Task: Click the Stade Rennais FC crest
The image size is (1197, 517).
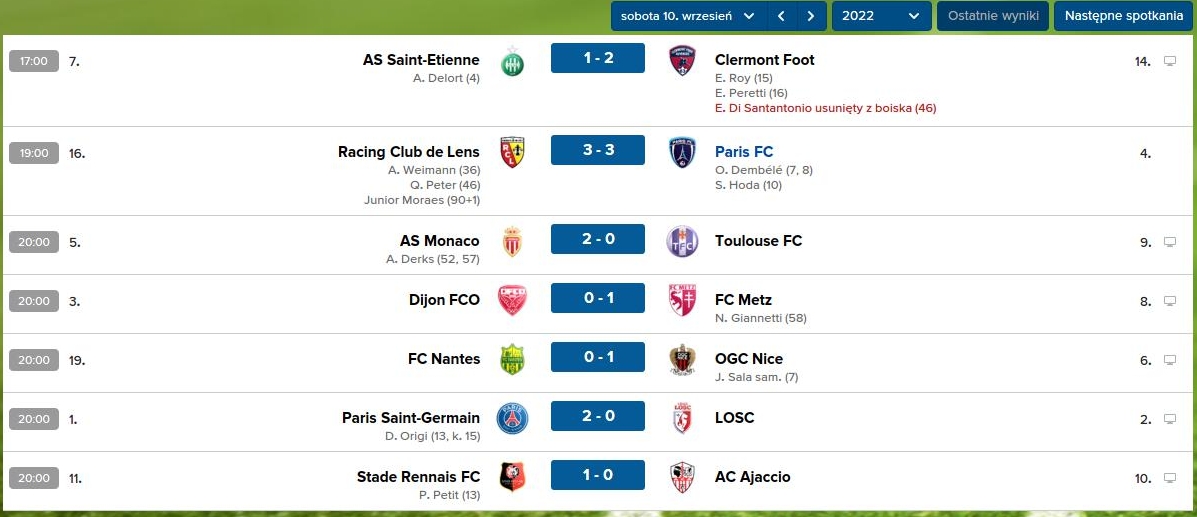Action: (x=512, y=477)
